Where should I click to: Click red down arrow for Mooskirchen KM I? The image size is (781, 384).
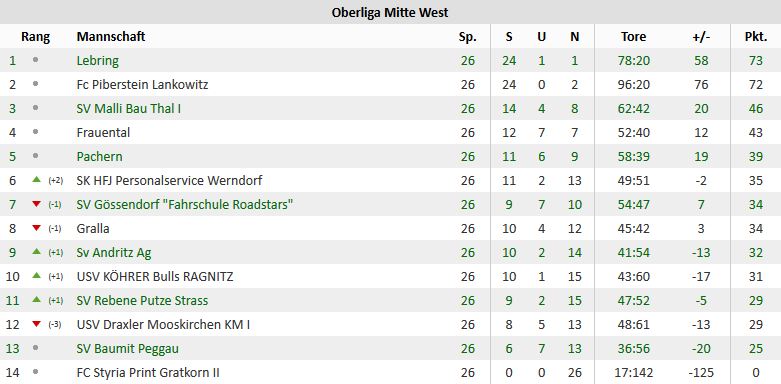coord(36,324)
